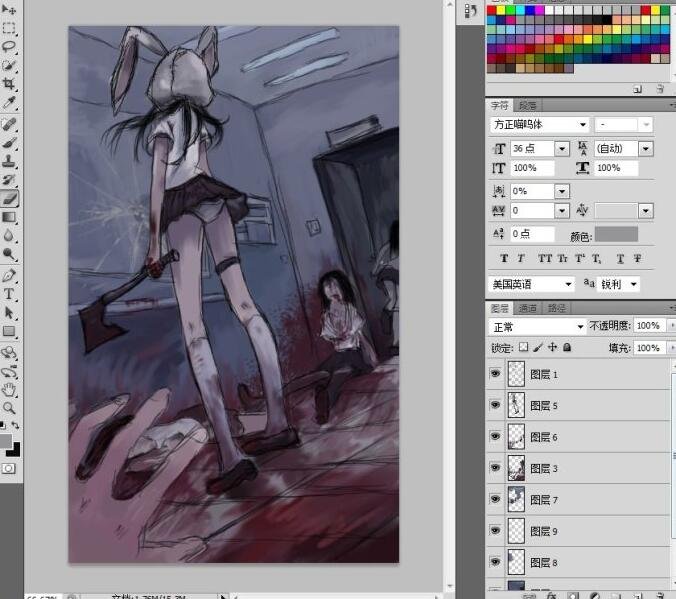This screenshot has height=599, width=676.
Task: Select the Quick Selection tool
Action: coord(9,65)
